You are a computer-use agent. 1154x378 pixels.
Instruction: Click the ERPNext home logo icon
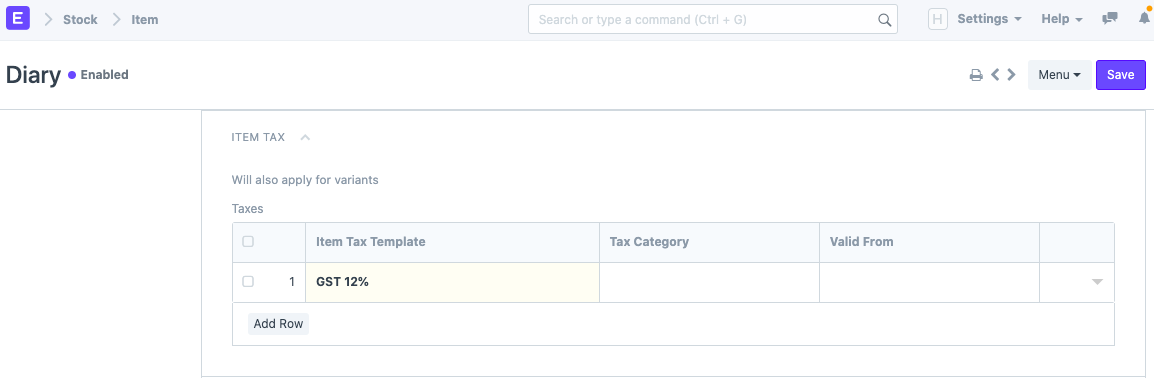[x=18, y=18]
